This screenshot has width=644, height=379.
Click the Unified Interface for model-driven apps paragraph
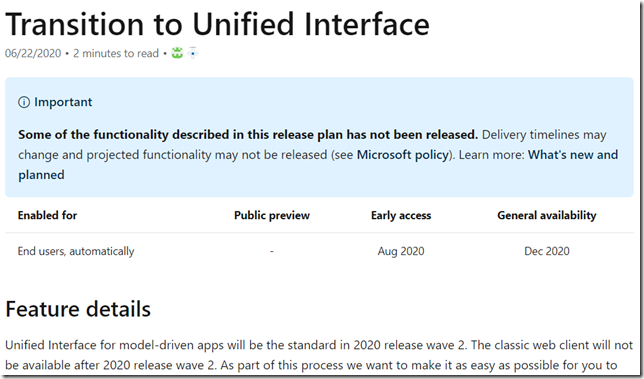point(319,355)
